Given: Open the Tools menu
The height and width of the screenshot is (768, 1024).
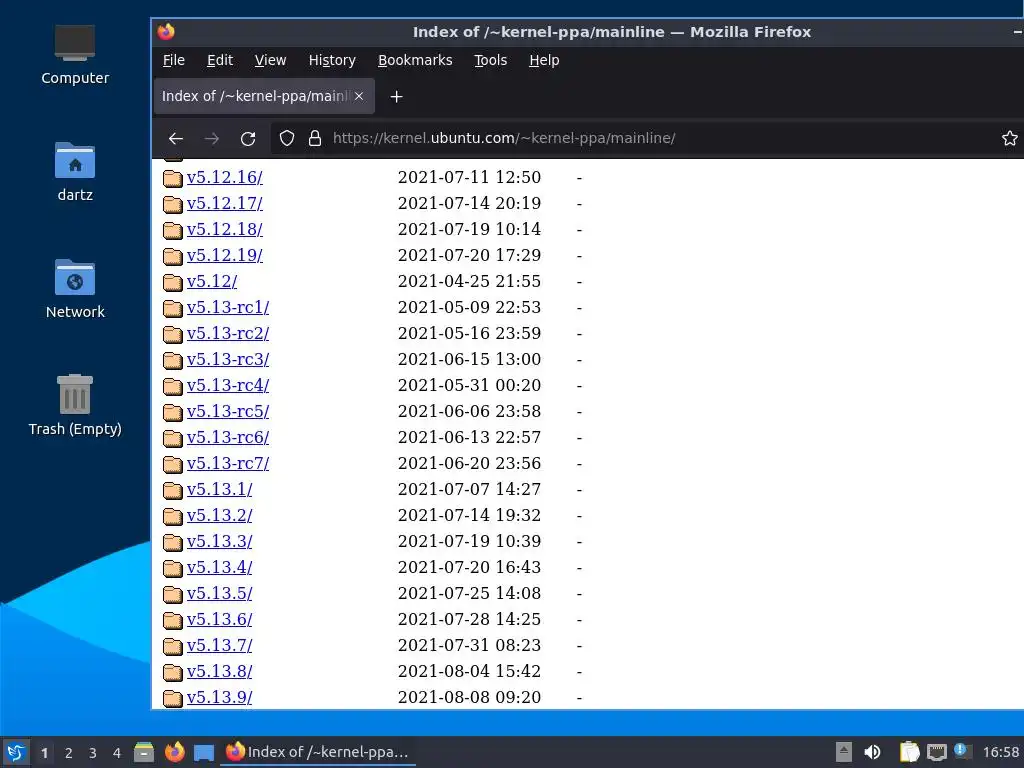Looking at the screenshot, I should [x=490, y=60].
